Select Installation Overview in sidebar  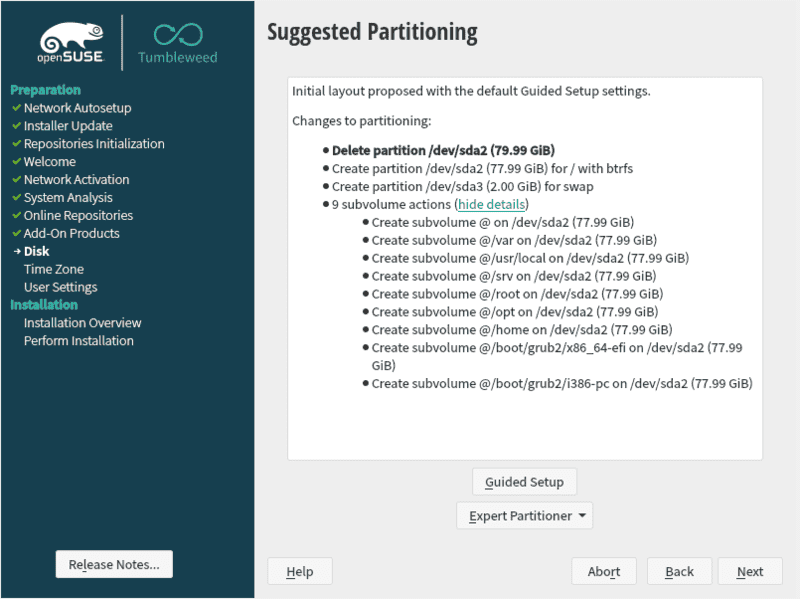point(83,323)
